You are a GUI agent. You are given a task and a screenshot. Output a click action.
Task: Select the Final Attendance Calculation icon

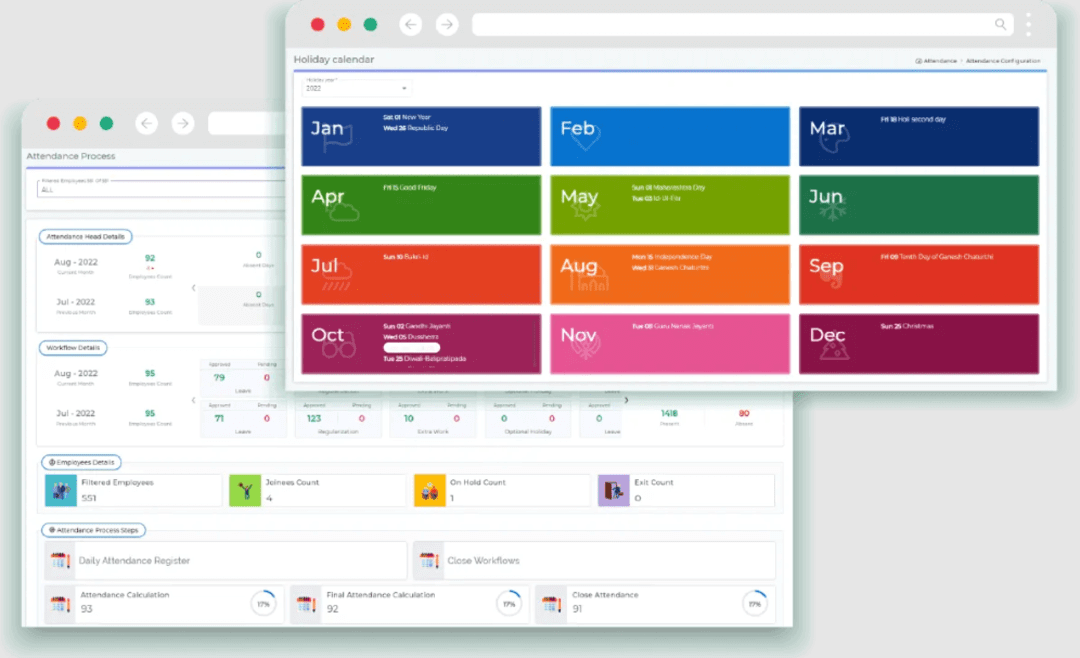304,603
